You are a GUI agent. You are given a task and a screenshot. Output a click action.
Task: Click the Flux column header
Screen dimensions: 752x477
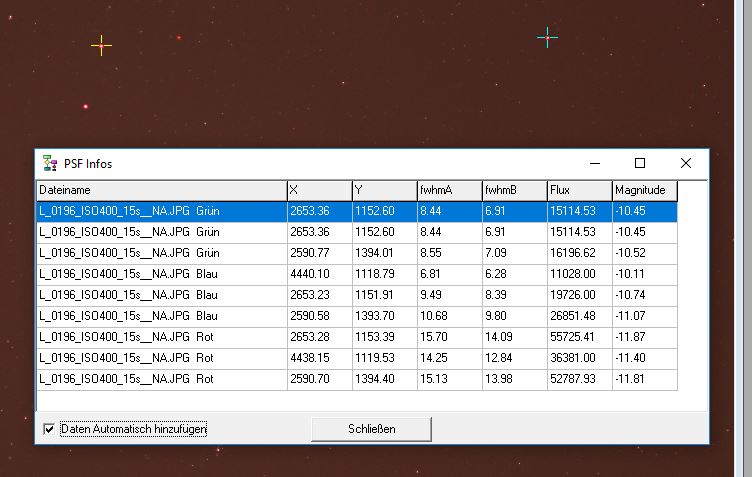pyautogui.click(x=578, y=190)
